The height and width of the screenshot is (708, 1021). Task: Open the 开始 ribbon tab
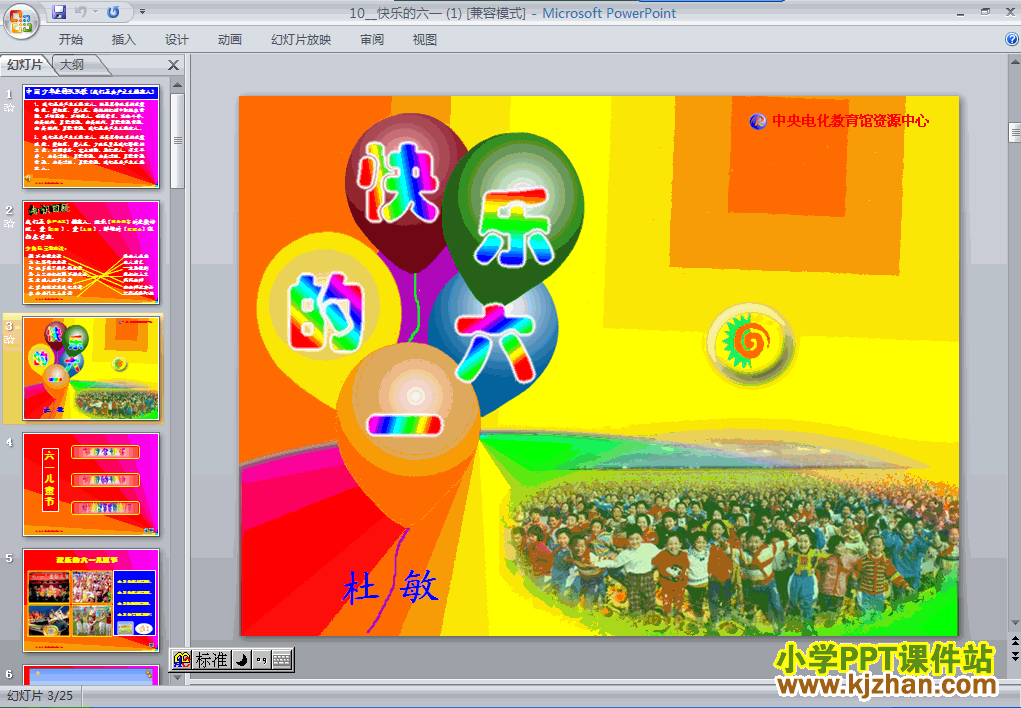[x=70, y=40]
